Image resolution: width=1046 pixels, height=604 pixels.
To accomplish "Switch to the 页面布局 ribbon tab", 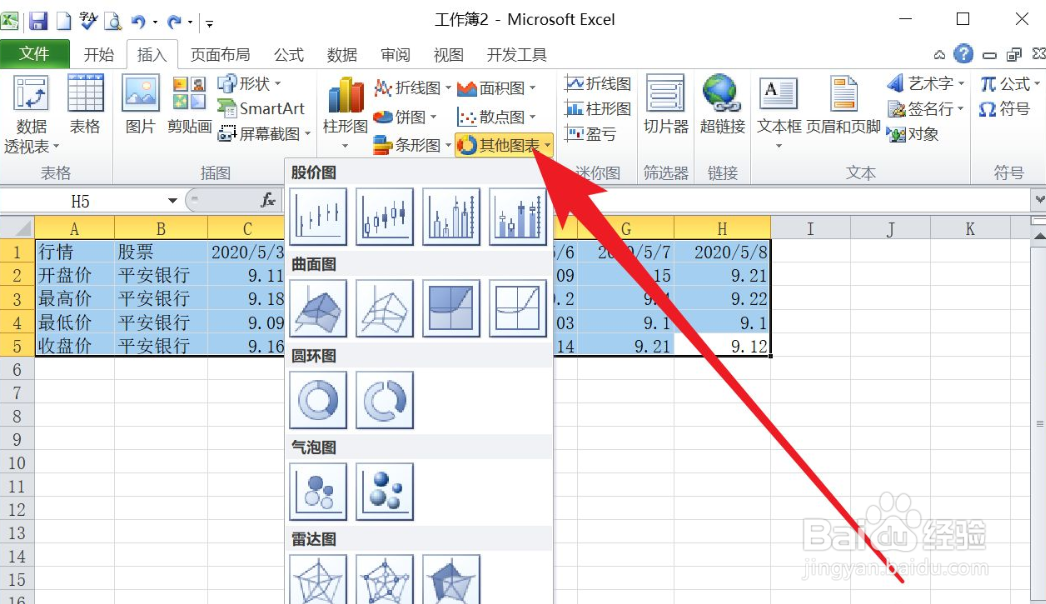I will pos(220,54).
